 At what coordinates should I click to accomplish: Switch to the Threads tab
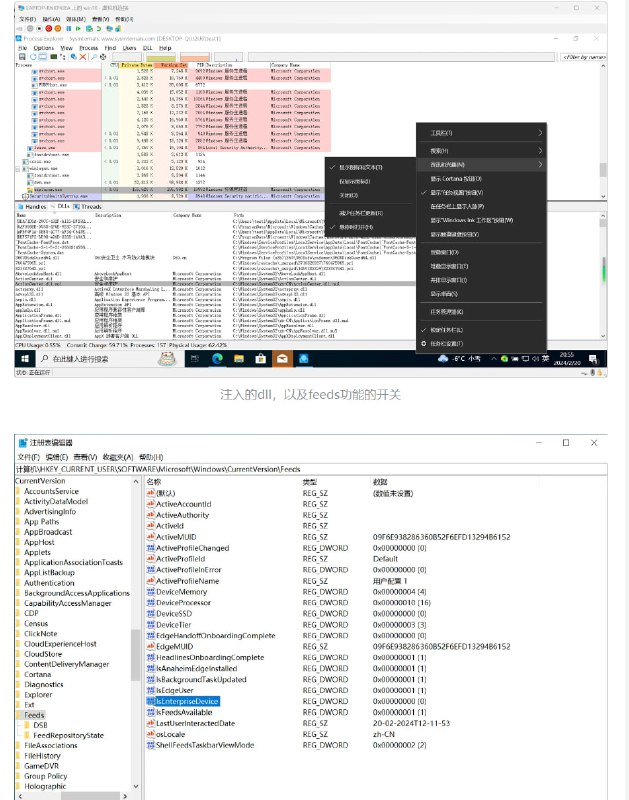[x=88, y=207]
